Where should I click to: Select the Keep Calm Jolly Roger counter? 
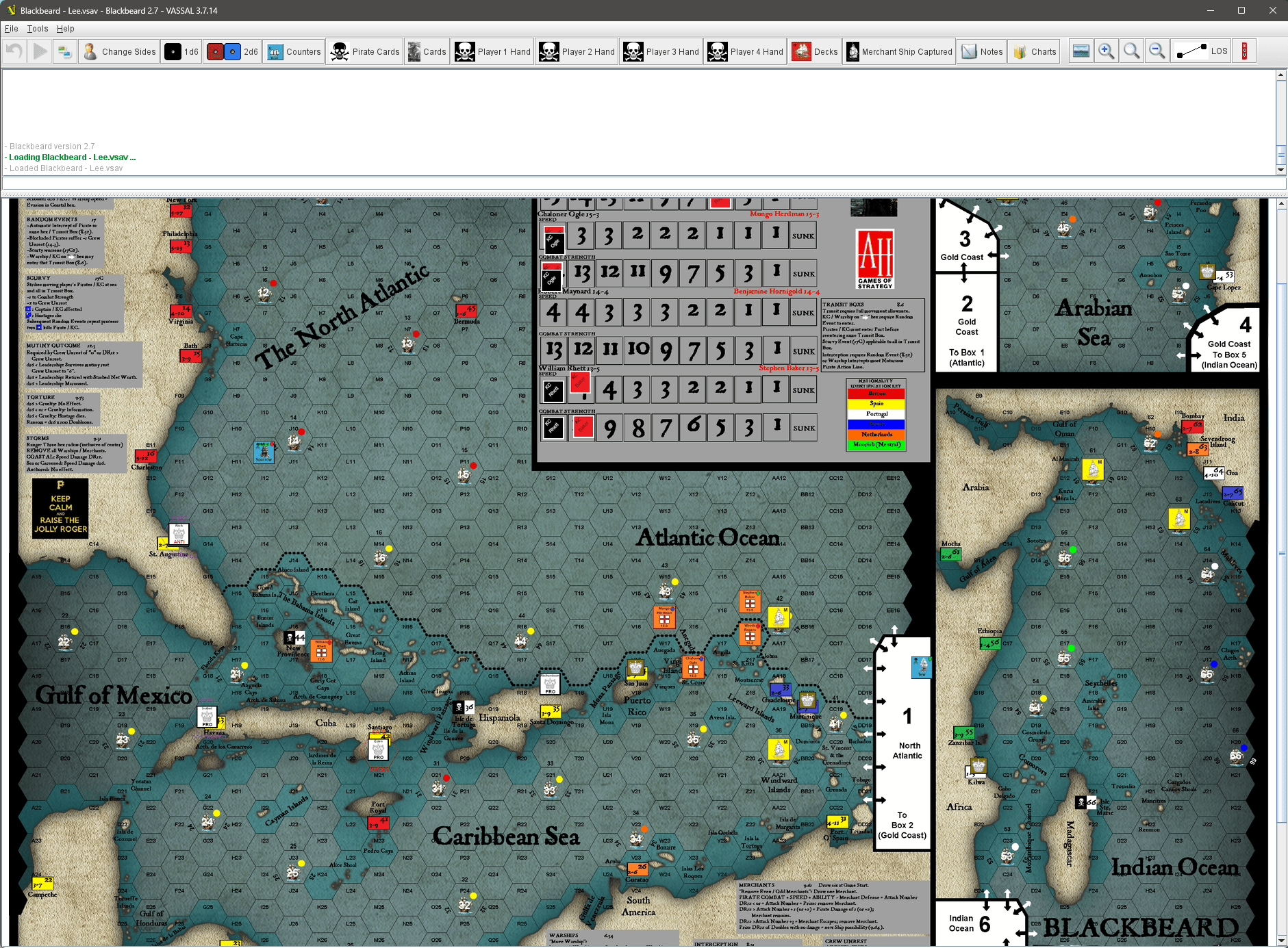click(x=60, y=508)
